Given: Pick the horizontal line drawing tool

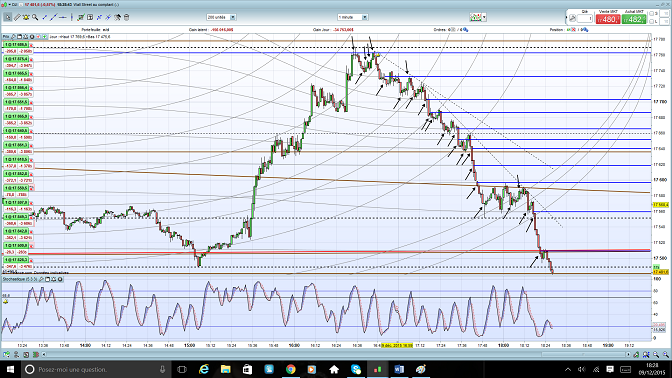Looking at the screenshot, I should (63, 17).
